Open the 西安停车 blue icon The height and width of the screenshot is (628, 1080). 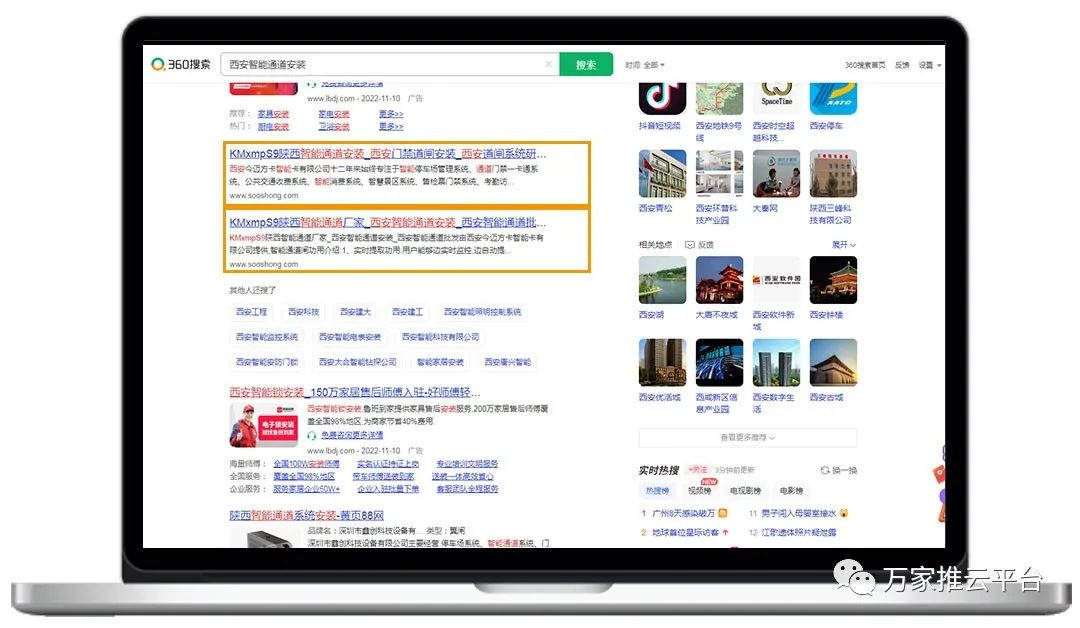[x=832, y=95]
